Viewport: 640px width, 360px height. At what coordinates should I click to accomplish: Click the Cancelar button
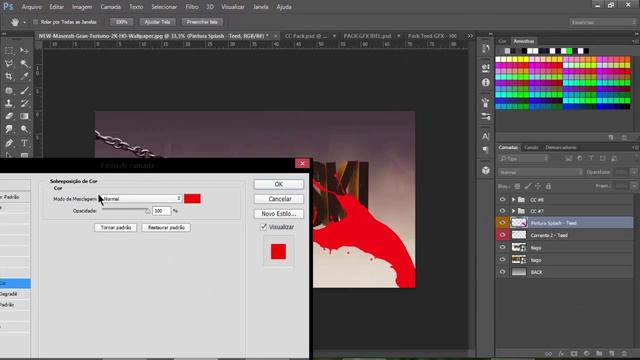coord(279,199)
